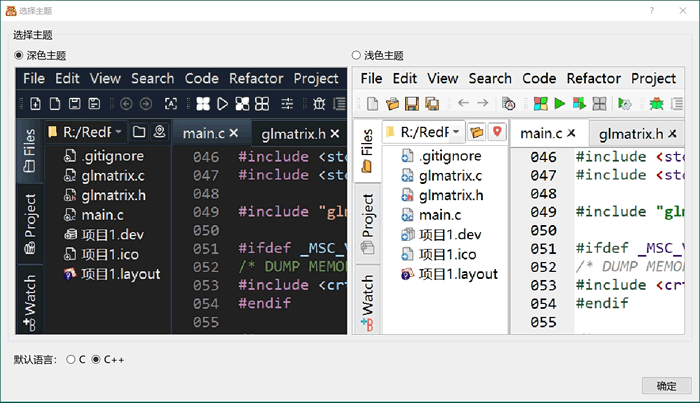Click the options sliders icon in dark preview
This screenshot has height=403, width=700.
[287, 104]
